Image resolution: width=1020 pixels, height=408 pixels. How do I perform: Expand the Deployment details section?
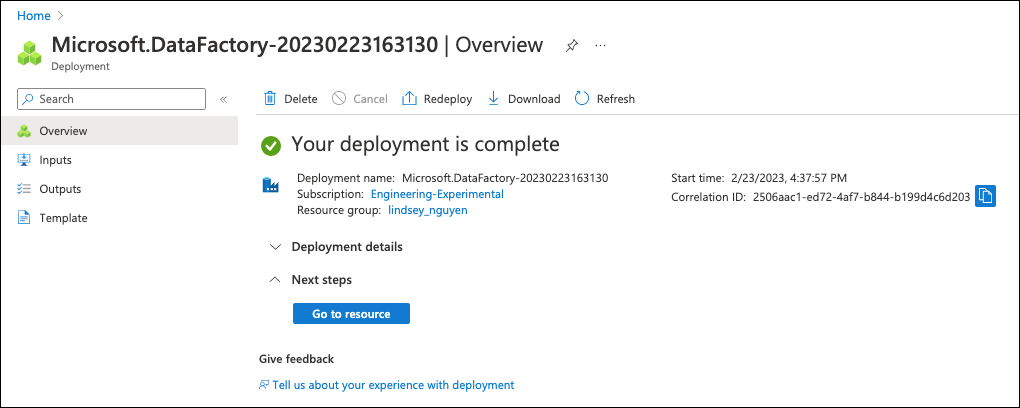click(x=338, y=247)
